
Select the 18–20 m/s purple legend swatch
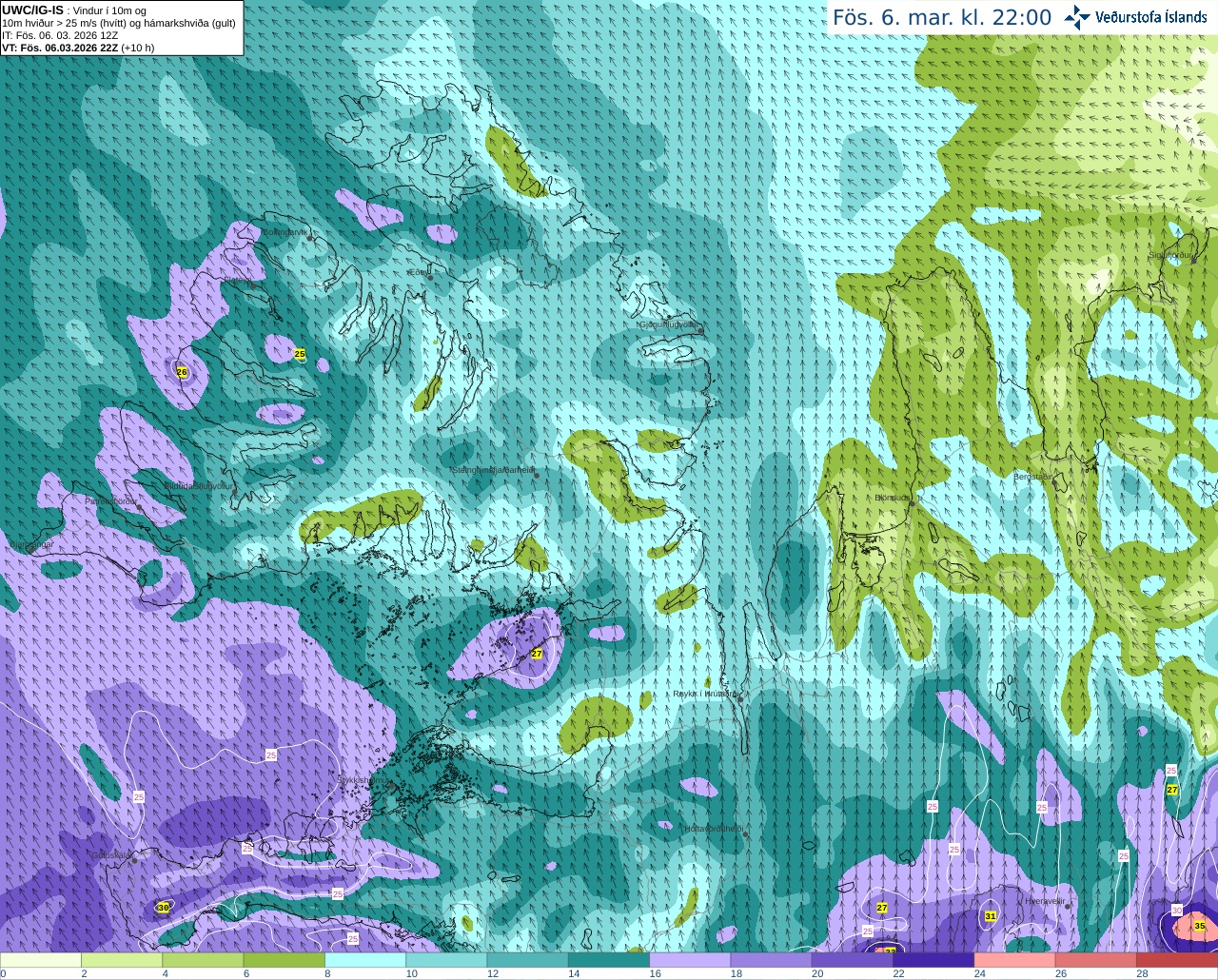[x=771, y=960]
